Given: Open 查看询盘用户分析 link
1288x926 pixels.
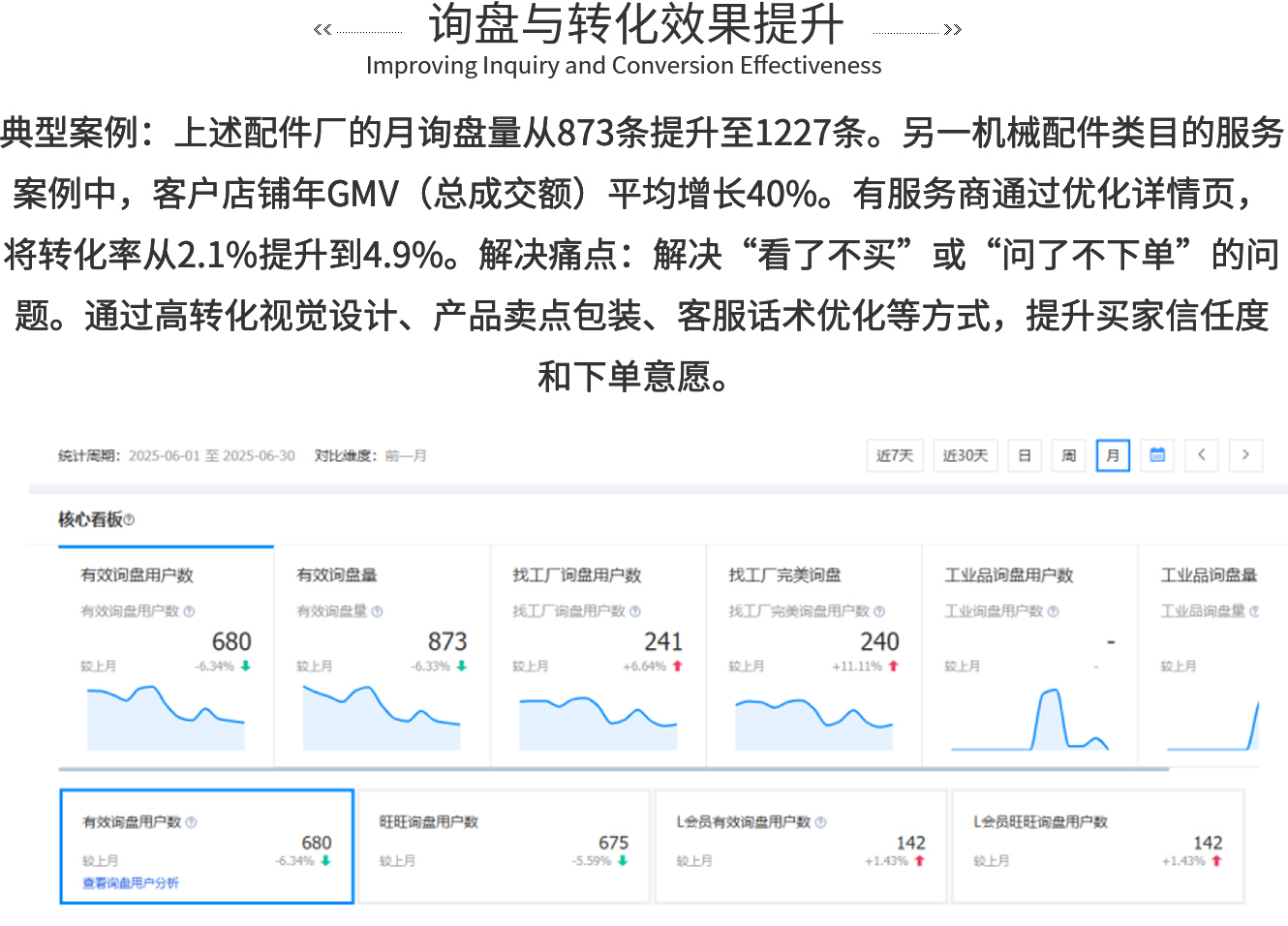Looking at the screenshot, I should pyautogui.click(x=131, y=883).
